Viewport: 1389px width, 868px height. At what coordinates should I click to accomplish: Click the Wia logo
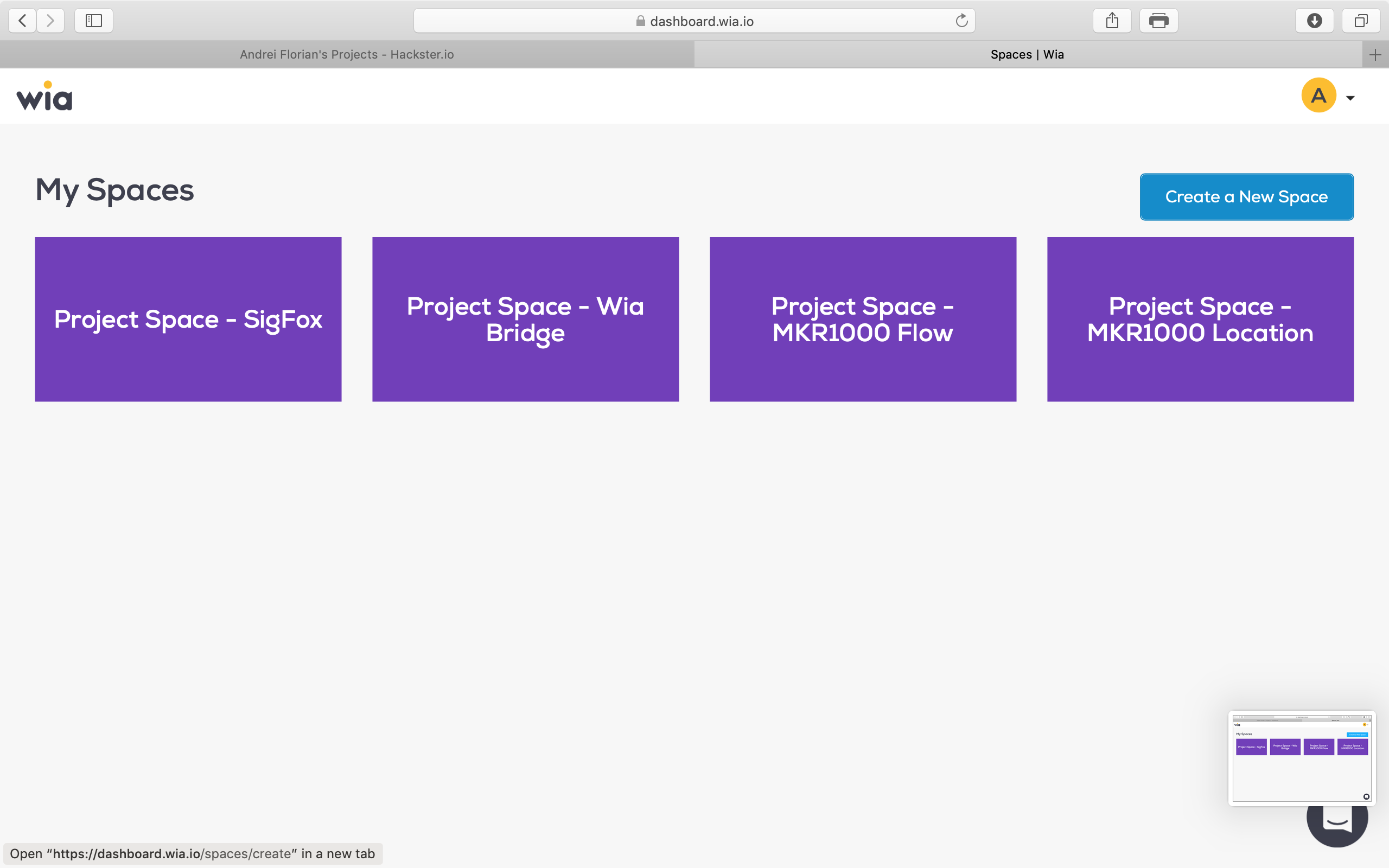44,96
